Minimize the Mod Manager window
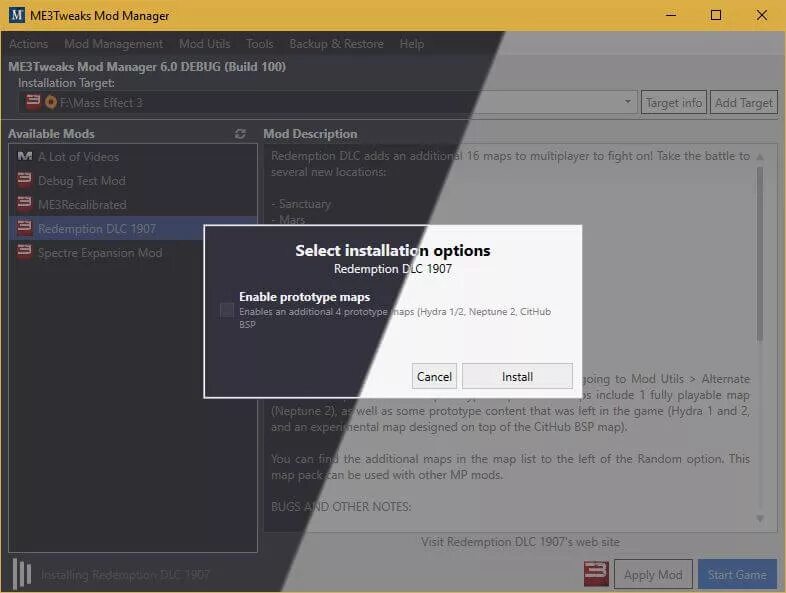This screenshot has width=786, height=593. click(x=671, y=15)
